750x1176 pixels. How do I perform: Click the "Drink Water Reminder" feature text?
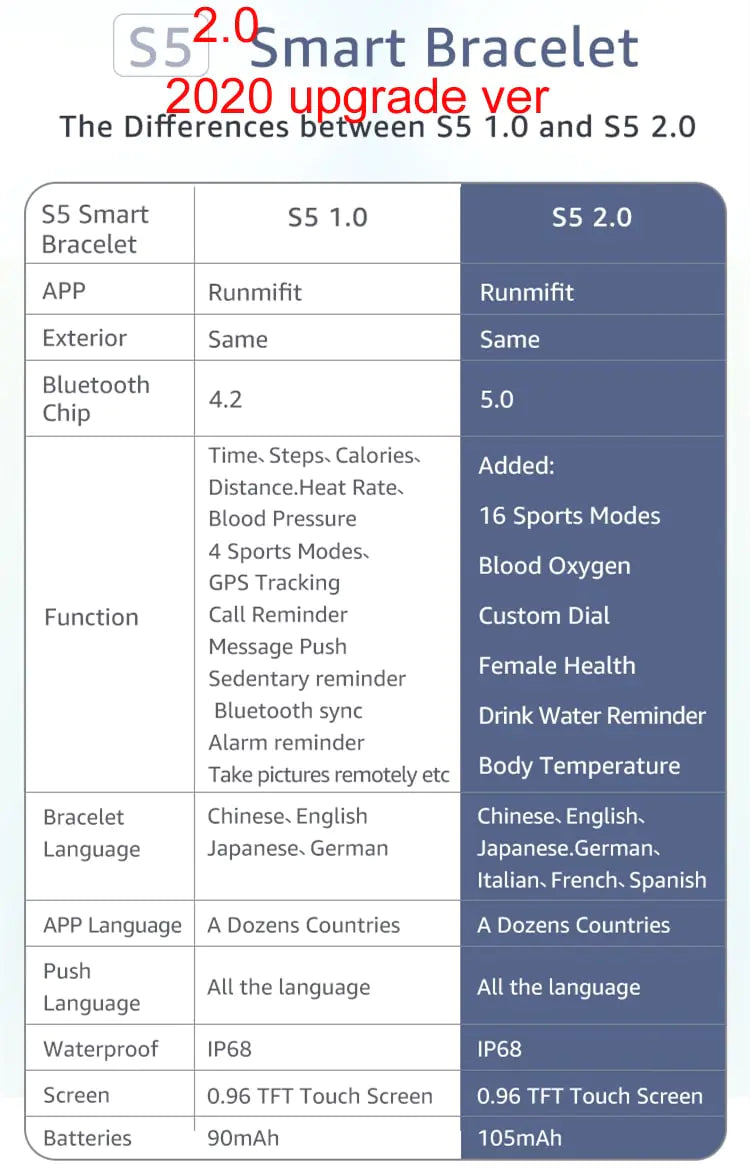point(592,716)
